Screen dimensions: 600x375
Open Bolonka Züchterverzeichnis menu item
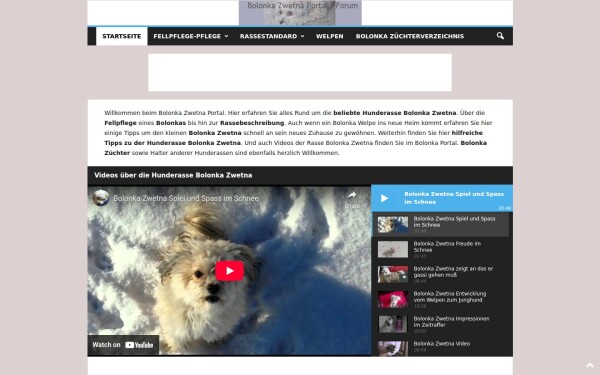(409, 36)
